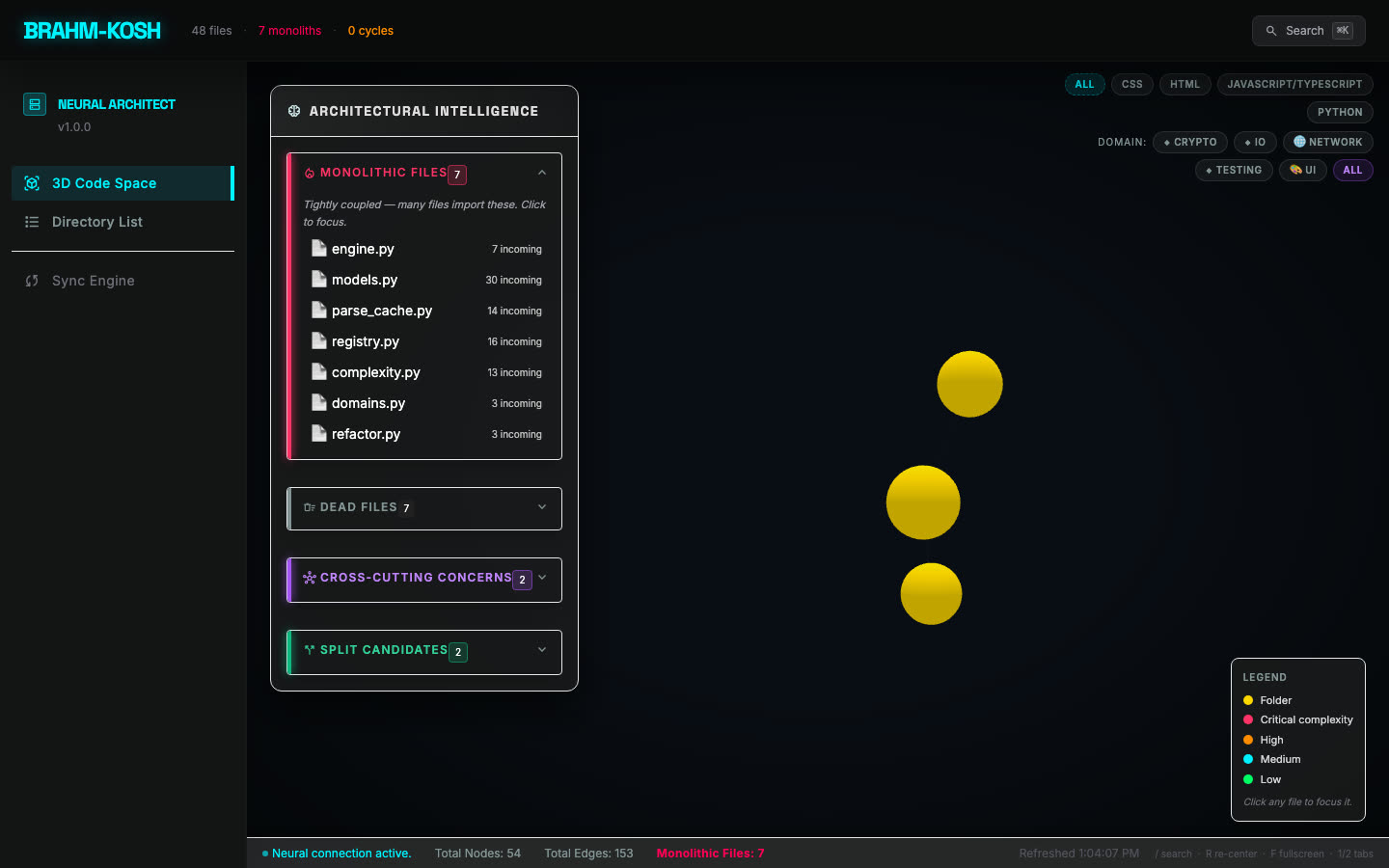Click the 3D Code Space cube icon
Screen dimensions: 1389x868
point(32,183)
